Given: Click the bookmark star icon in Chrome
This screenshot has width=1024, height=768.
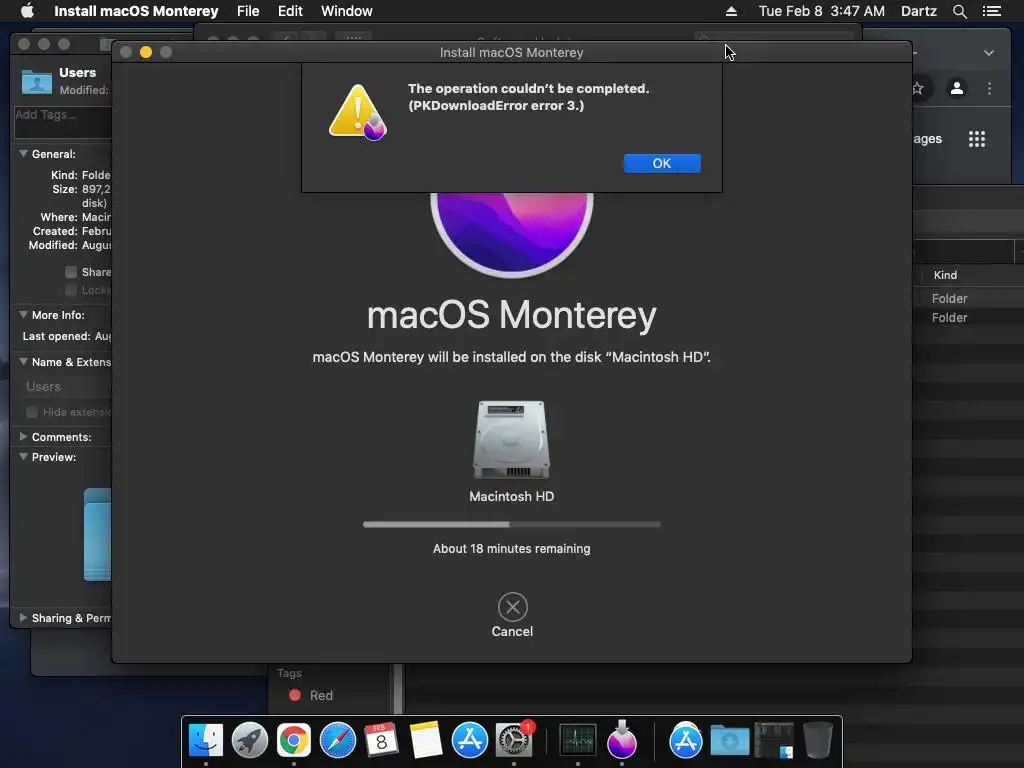Looking at the screenshot, I should tap(918, 88).
